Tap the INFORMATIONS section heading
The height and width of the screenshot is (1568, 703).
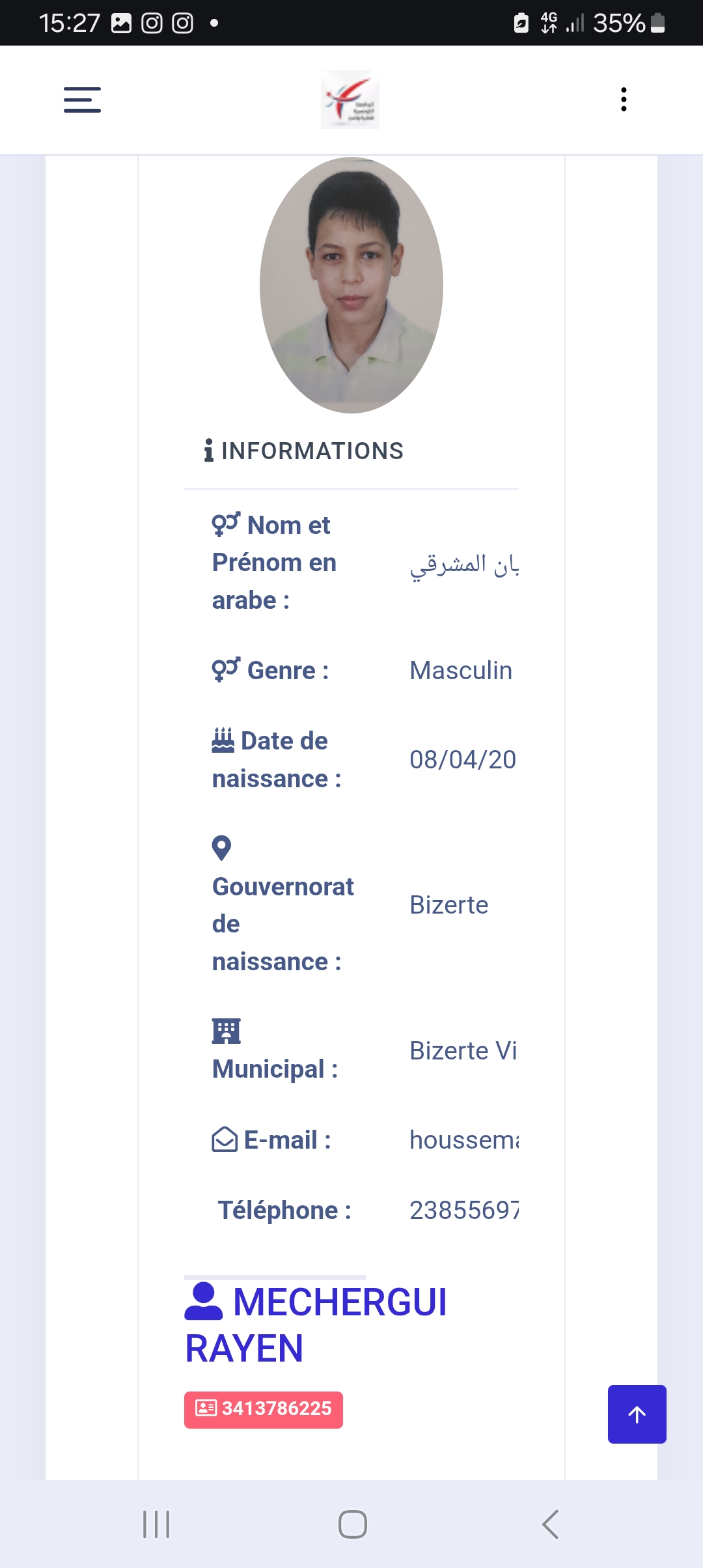[312, 451]
